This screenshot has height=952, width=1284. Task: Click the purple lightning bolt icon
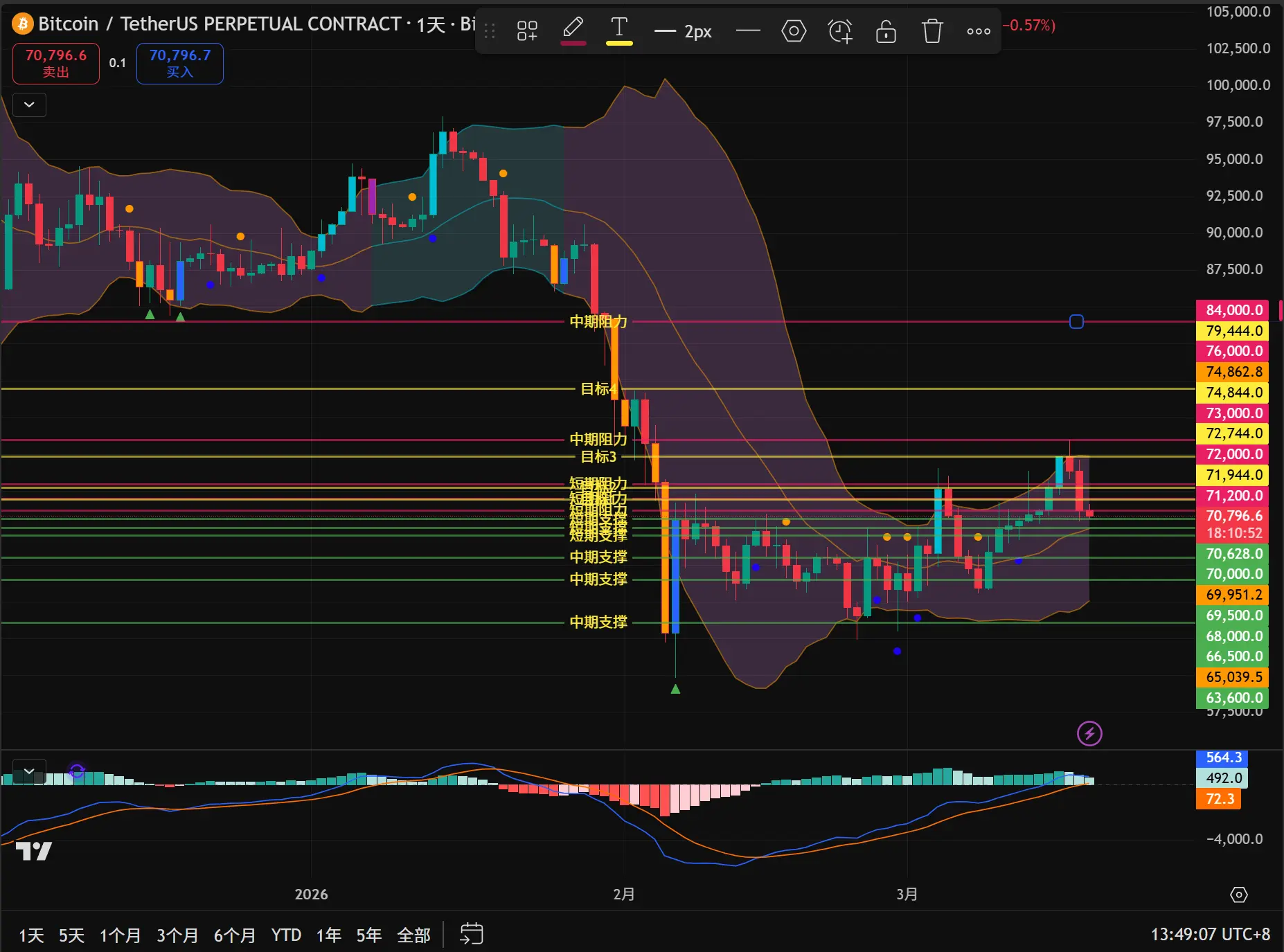click(1089, 733)
